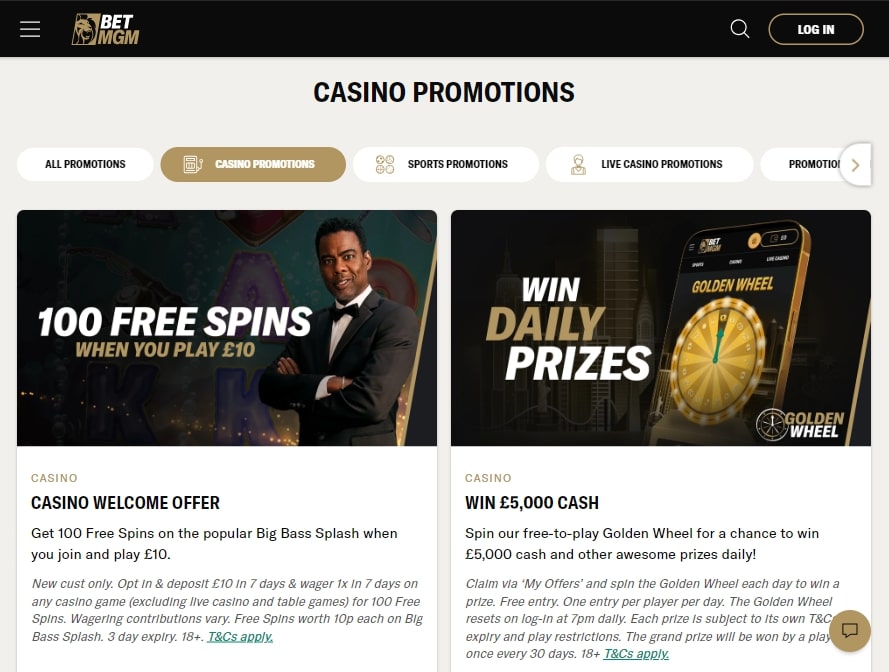The image size is (889, 672).
Task: Click the sports balls icon in Sports Promotions
Action: (385, 164)
